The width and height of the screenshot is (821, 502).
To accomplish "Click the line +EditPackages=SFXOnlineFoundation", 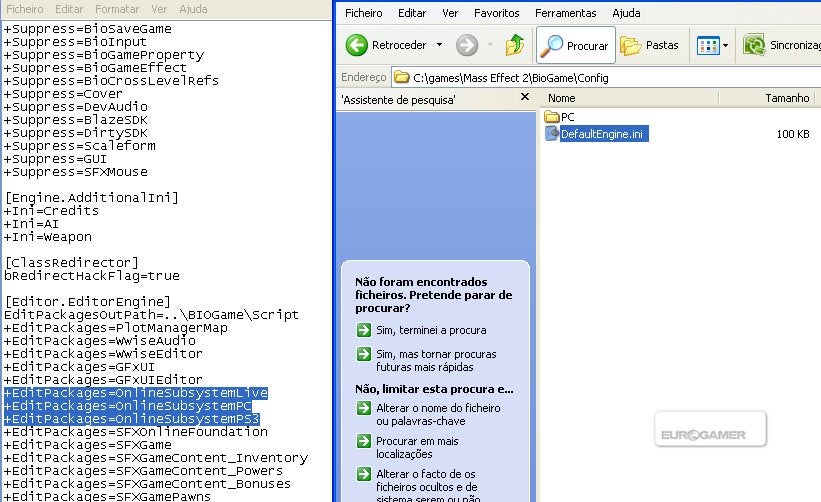I will [x=136, y=432].
